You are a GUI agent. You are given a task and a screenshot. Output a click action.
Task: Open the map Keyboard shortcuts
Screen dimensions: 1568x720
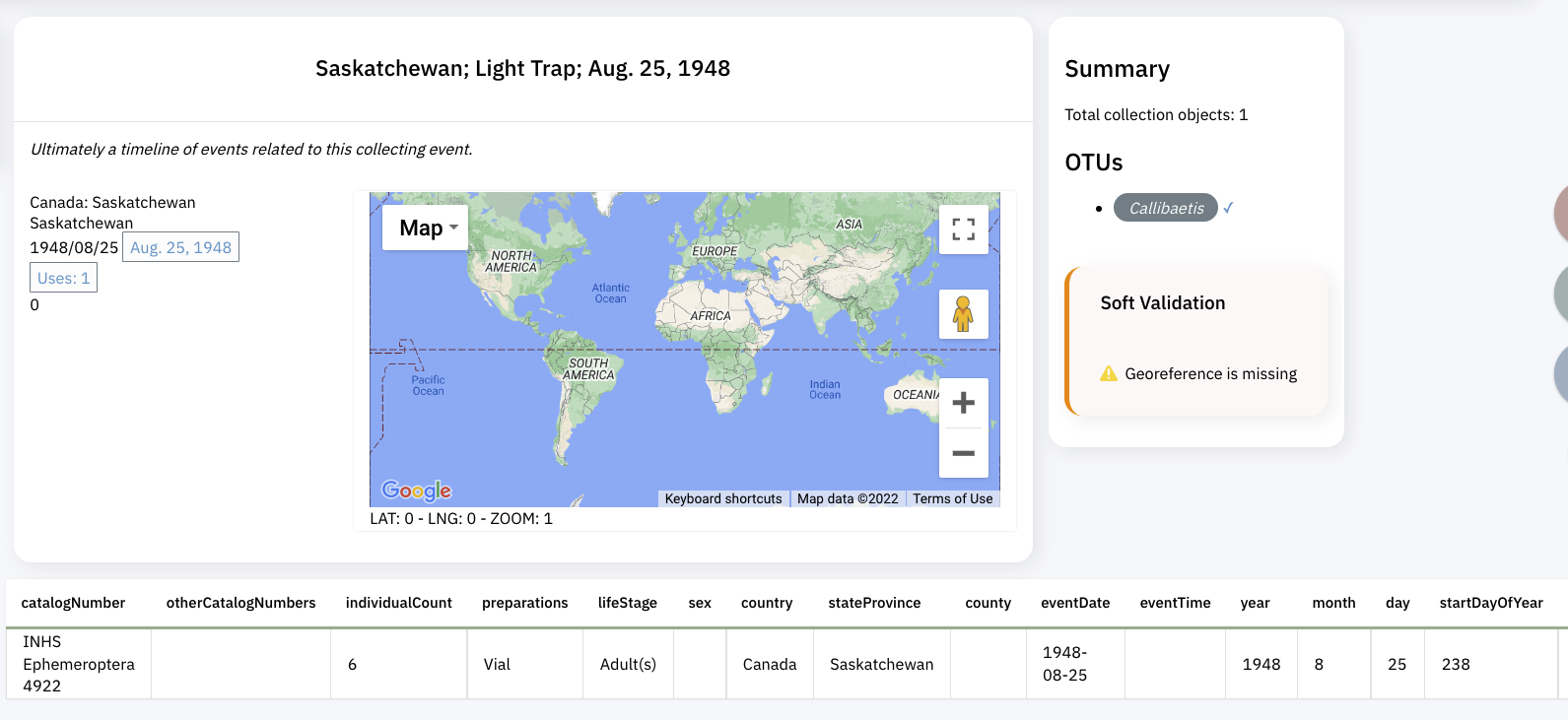(723, 498)
